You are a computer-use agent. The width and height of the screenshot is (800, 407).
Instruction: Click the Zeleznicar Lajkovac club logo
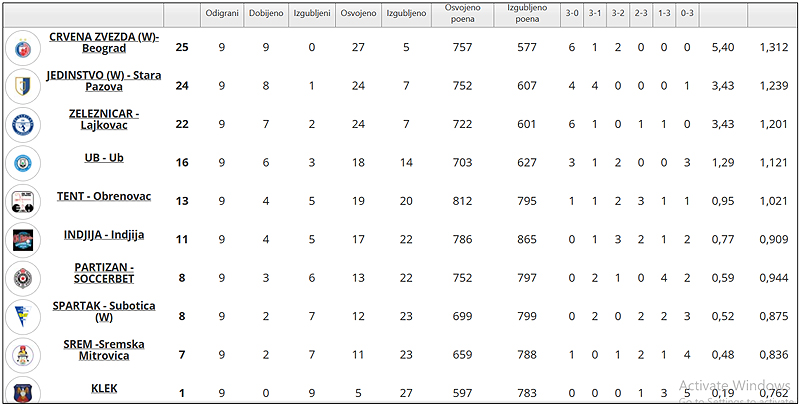coord(21,123)
